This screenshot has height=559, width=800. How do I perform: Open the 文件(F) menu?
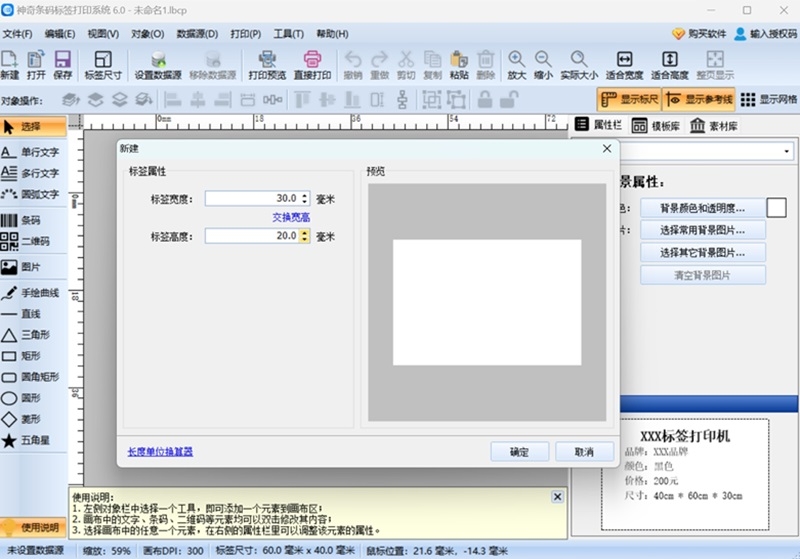coord(17,34)
